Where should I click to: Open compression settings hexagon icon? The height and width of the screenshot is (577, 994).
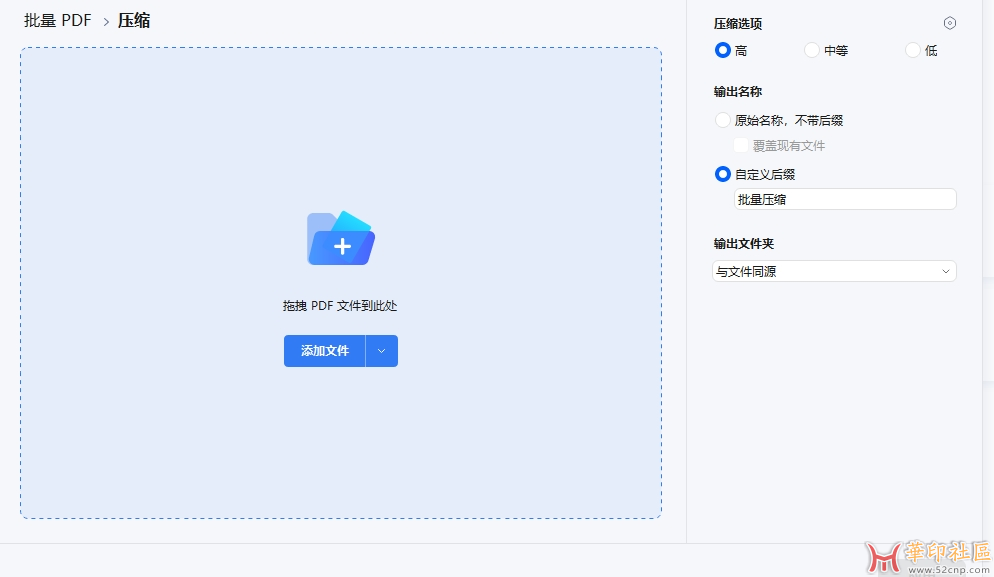(x=950, y=23)
